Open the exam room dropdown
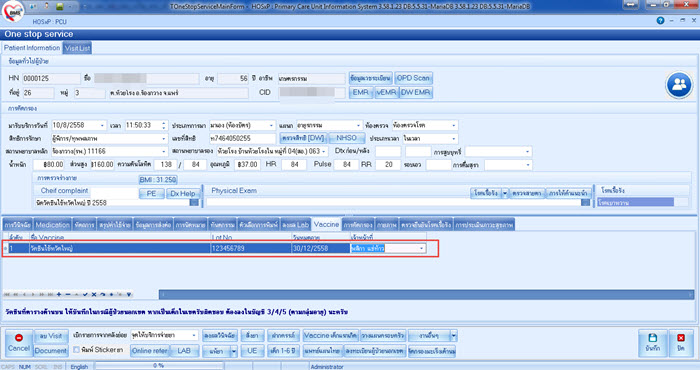This screenshot has width=700, height=370. (x=454, y=126)
